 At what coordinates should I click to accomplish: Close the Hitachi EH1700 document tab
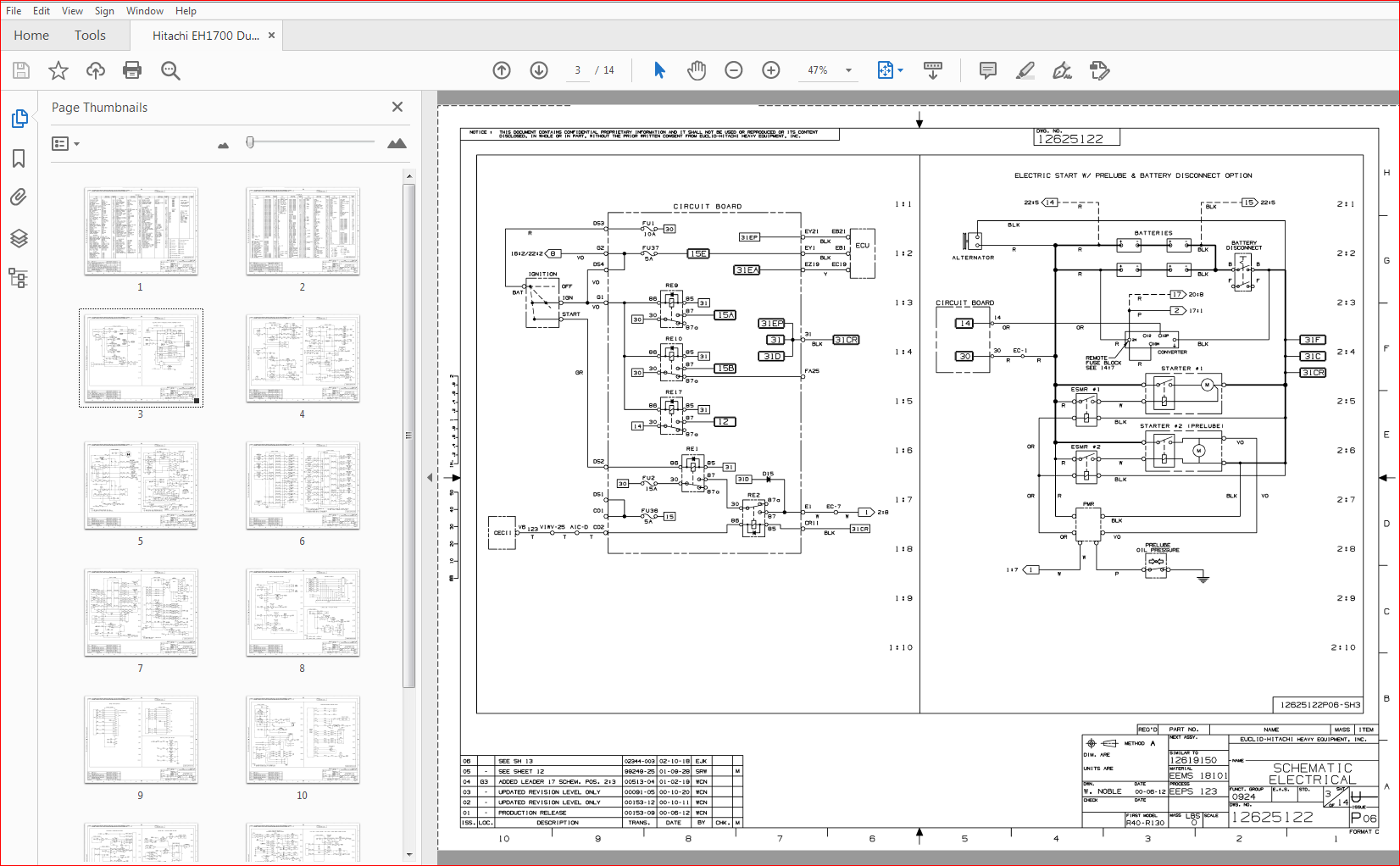click(272, 36)
